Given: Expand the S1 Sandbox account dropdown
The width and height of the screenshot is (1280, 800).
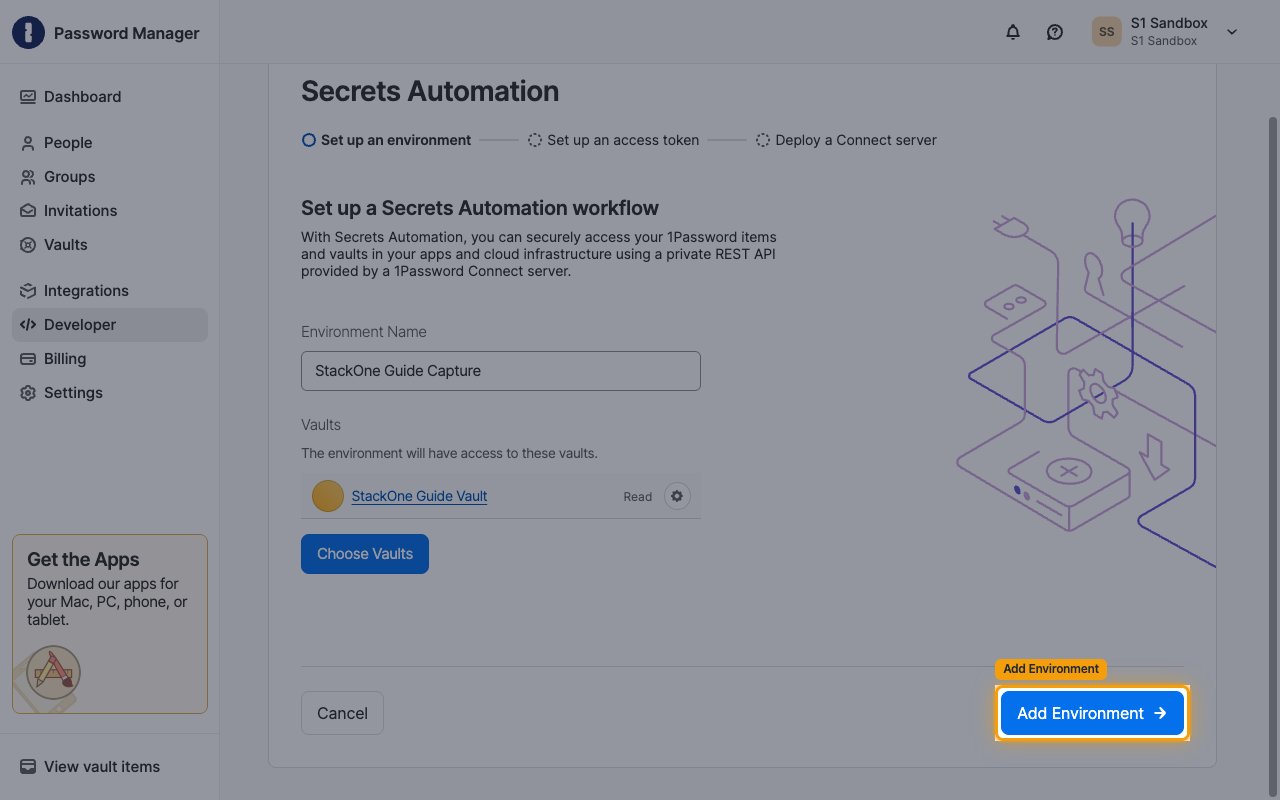Looking at the screenshot, I should pyautogui.click(x=1232, y=32).
